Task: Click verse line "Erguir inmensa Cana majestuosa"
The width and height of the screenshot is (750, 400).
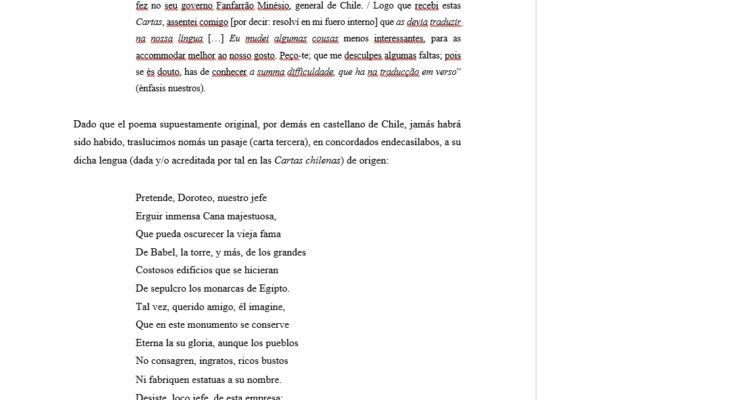Action: point(205,216)
